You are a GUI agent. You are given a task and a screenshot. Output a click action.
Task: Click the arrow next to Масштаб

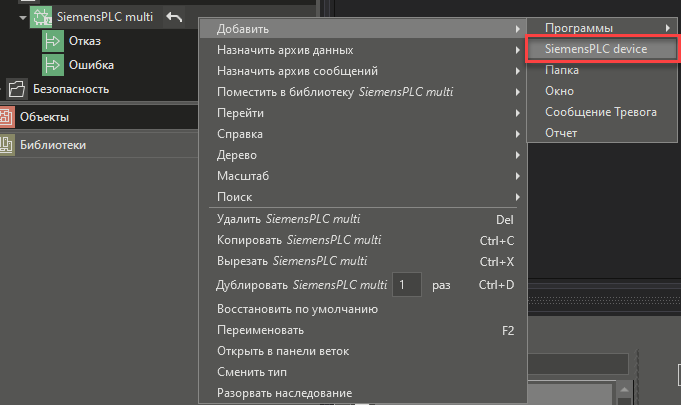(518, 176)
